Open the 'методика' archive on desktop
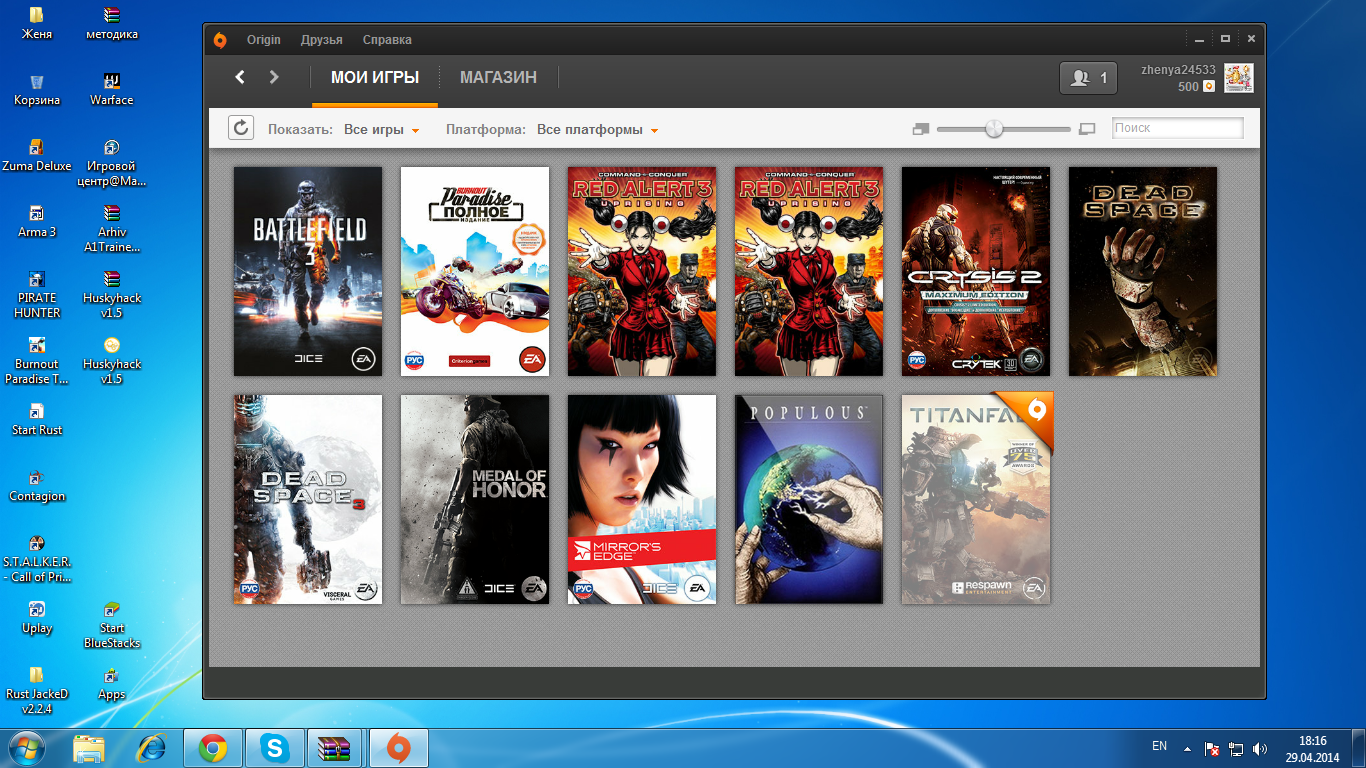 (112, 23)
